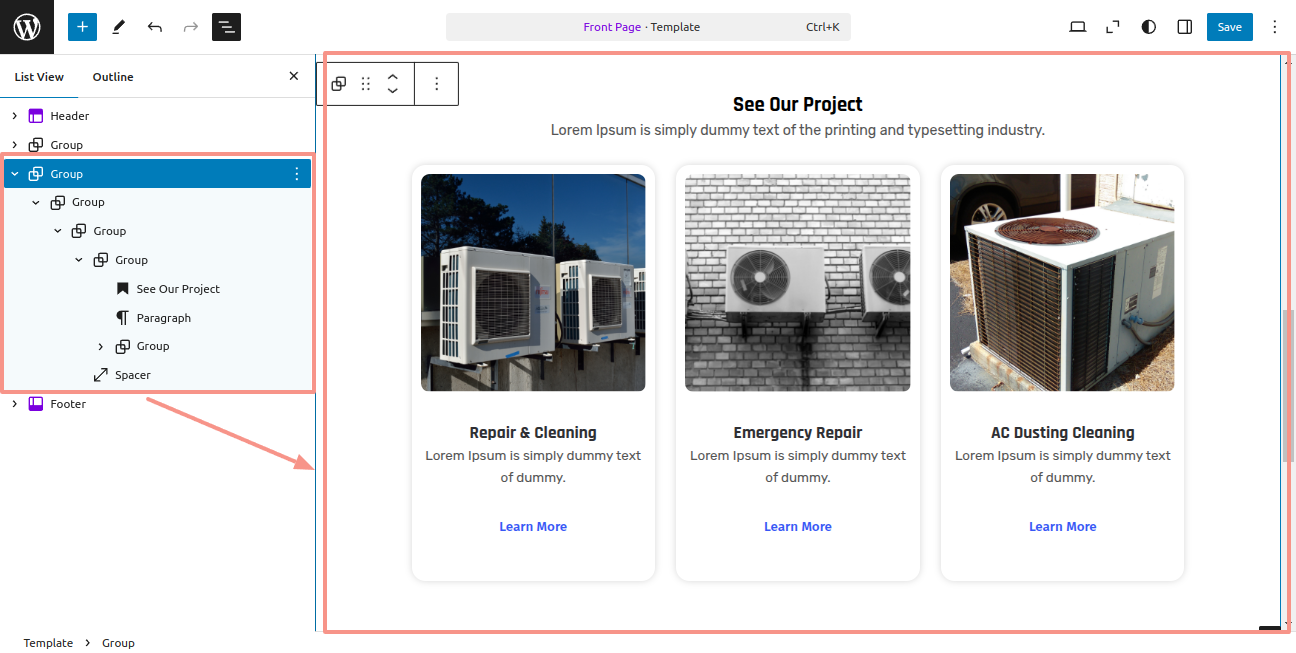Expand the Footer row chevron
Image resolution: width=1296 pixels, height=653 pixels.
pyautogui.click(x=14, y=404)
